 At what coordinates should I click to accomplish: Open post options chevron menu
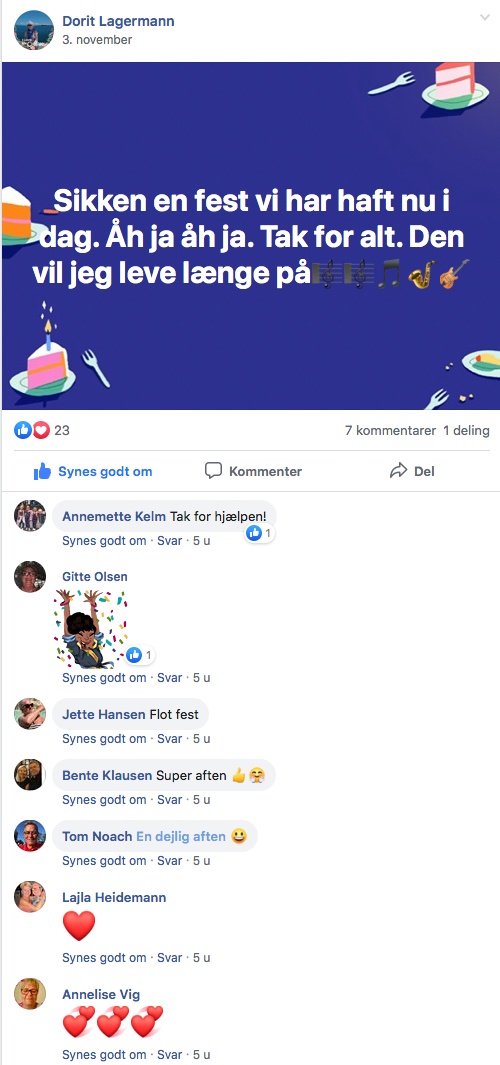[x=484, y=18]
